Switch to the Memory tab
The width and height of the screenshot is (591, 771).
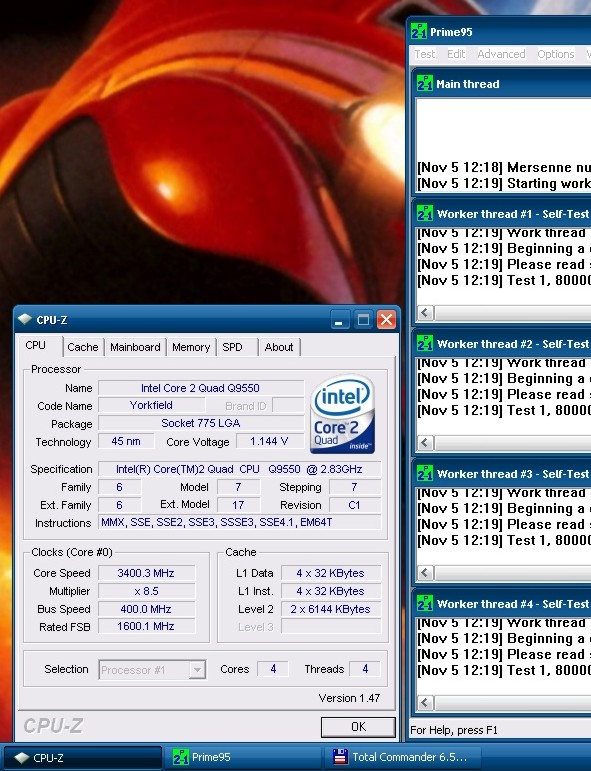tap(191, 347)
